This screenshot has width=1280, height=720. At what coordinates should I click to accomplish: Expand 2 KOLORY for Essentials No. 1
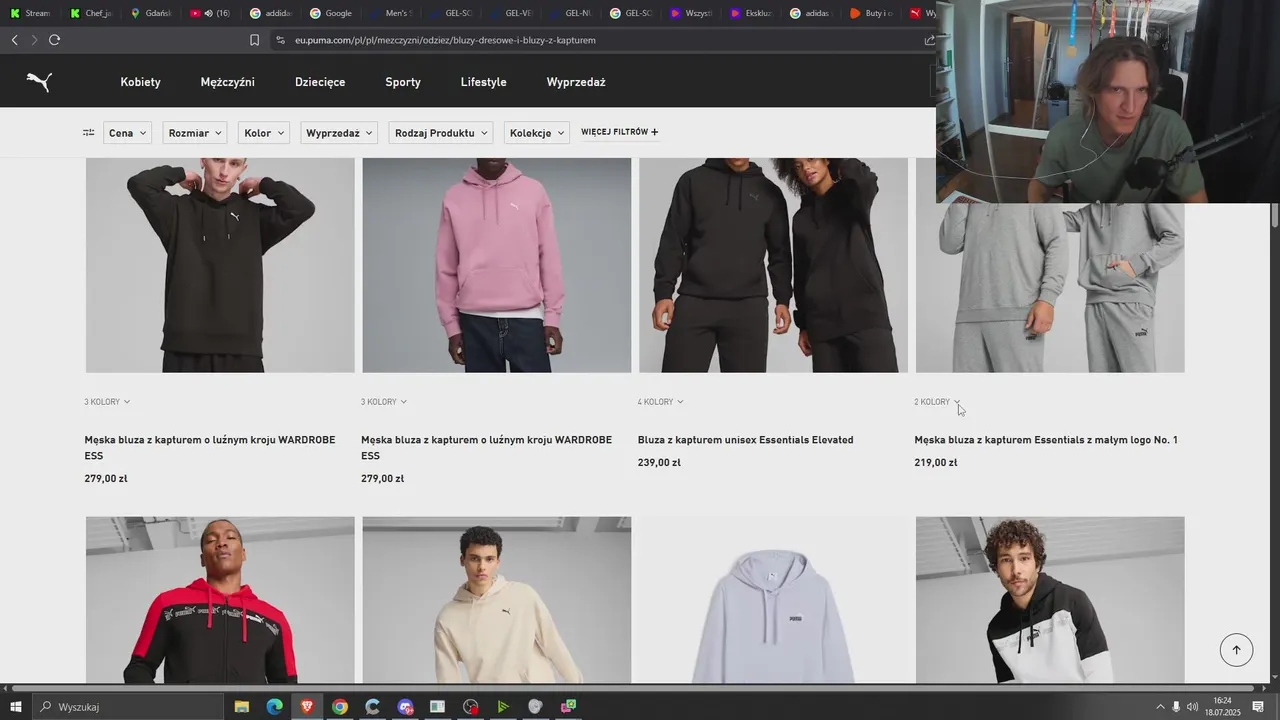[938, 402]
